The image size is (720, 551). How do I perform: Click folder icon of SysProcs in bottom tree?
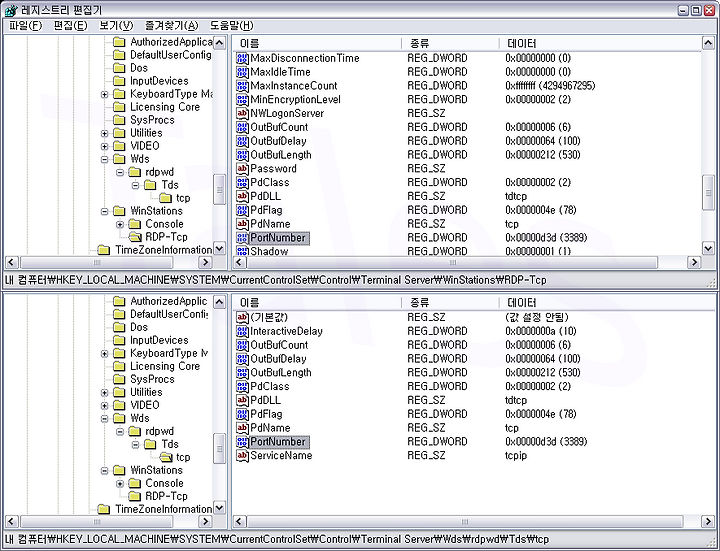(x=119, y=379)
